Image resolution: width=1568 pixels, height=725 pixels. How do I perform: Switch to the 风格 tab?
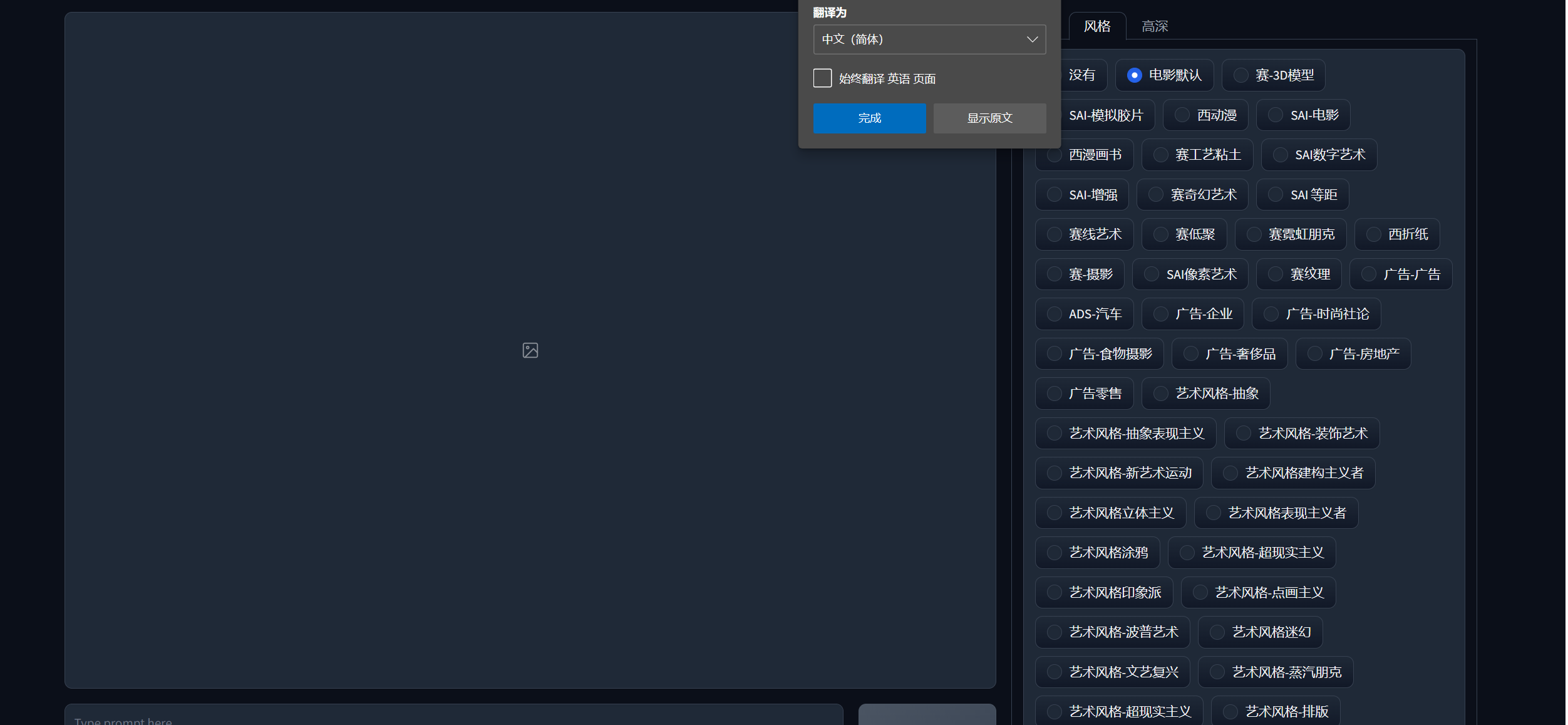pos(1096,26)
